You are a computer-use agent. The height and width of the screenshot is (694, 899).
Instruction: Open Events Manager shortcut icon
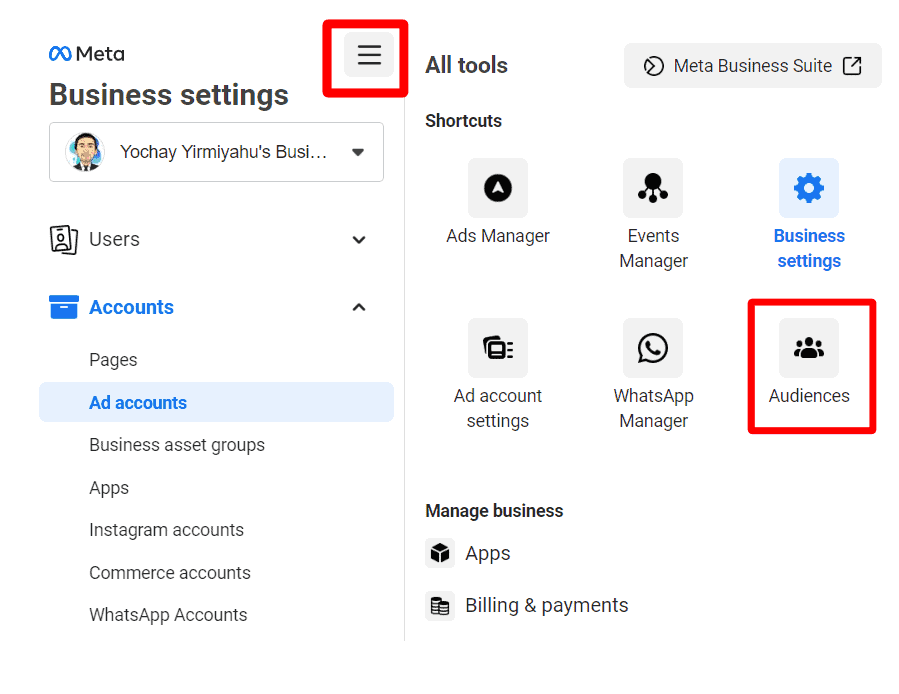(x=653, y=188)
